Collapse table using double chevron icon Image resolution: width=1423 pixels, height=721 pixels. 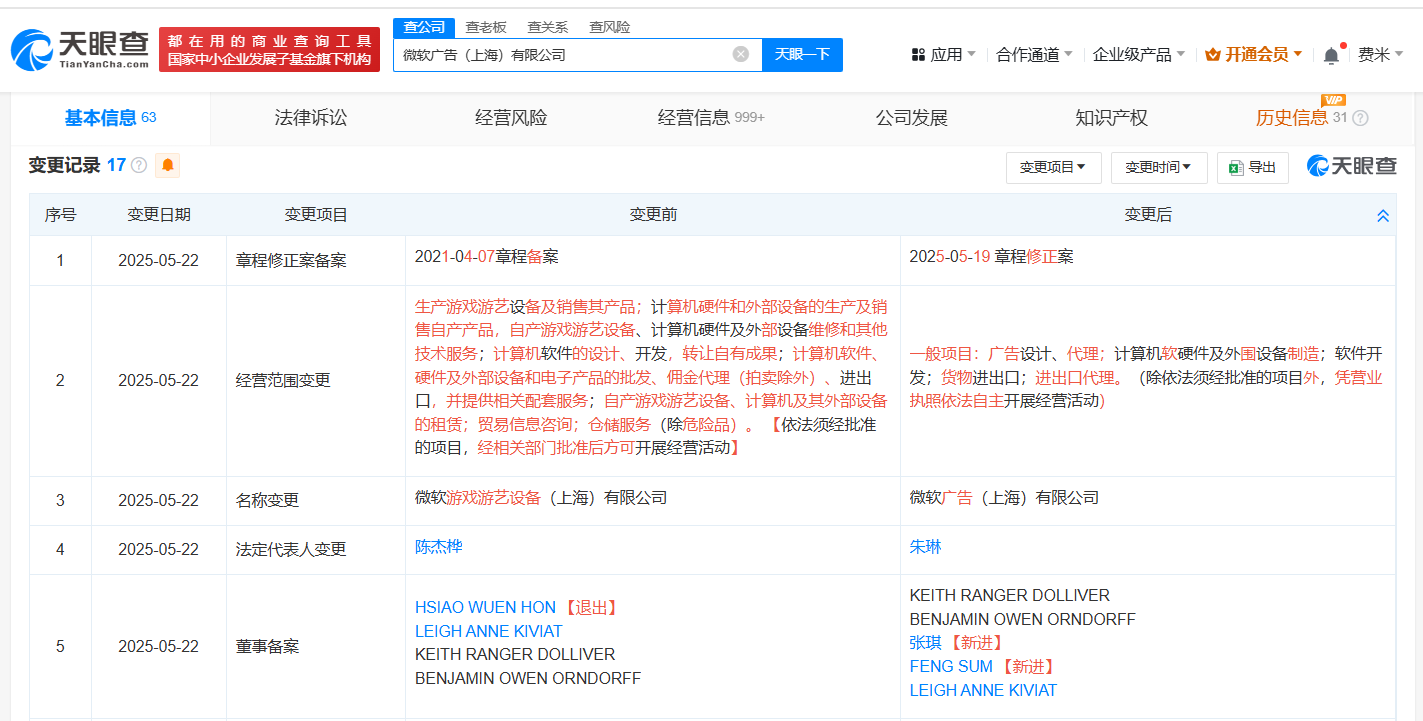tap(1383, 216)
